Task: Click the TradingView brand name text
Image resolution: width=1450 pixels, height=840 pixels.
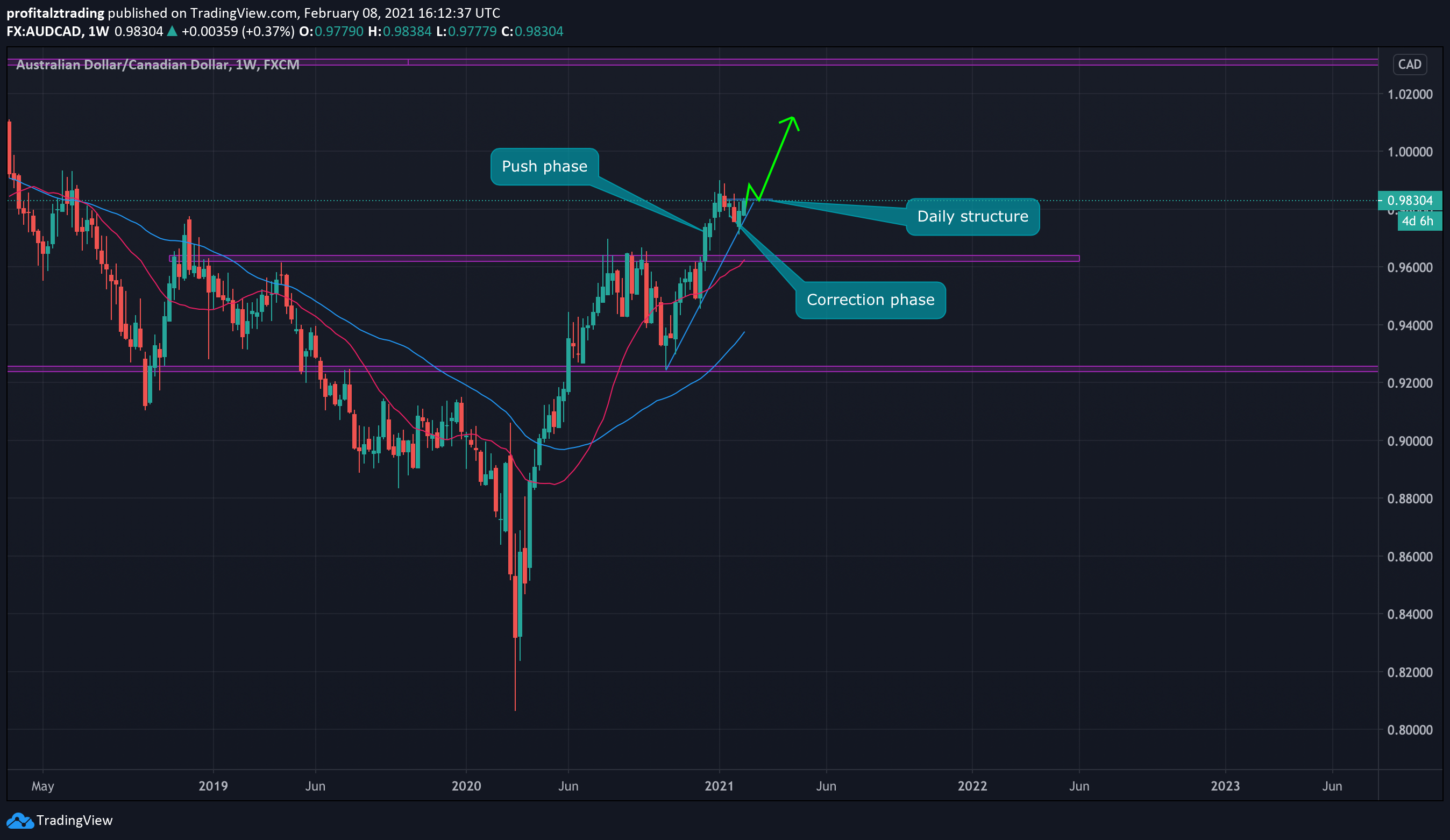Action: click(74, 821)
